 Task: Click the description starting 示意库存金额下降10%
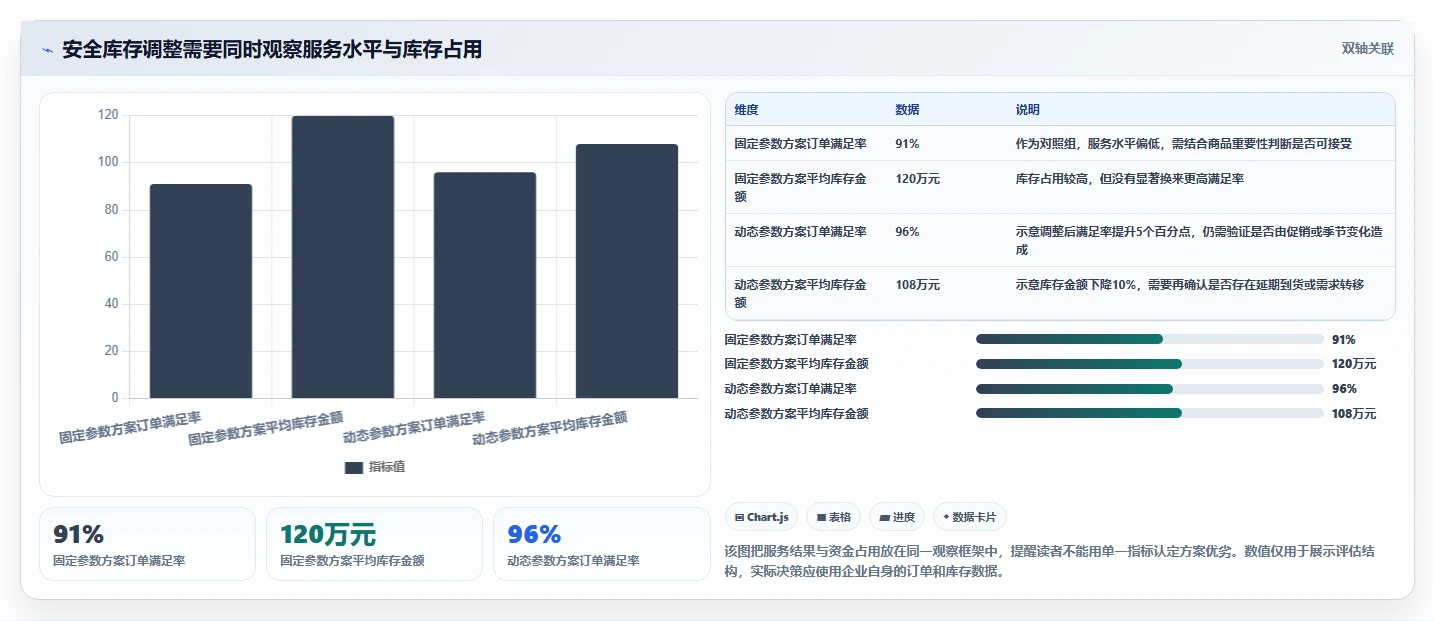[1190, 285]
